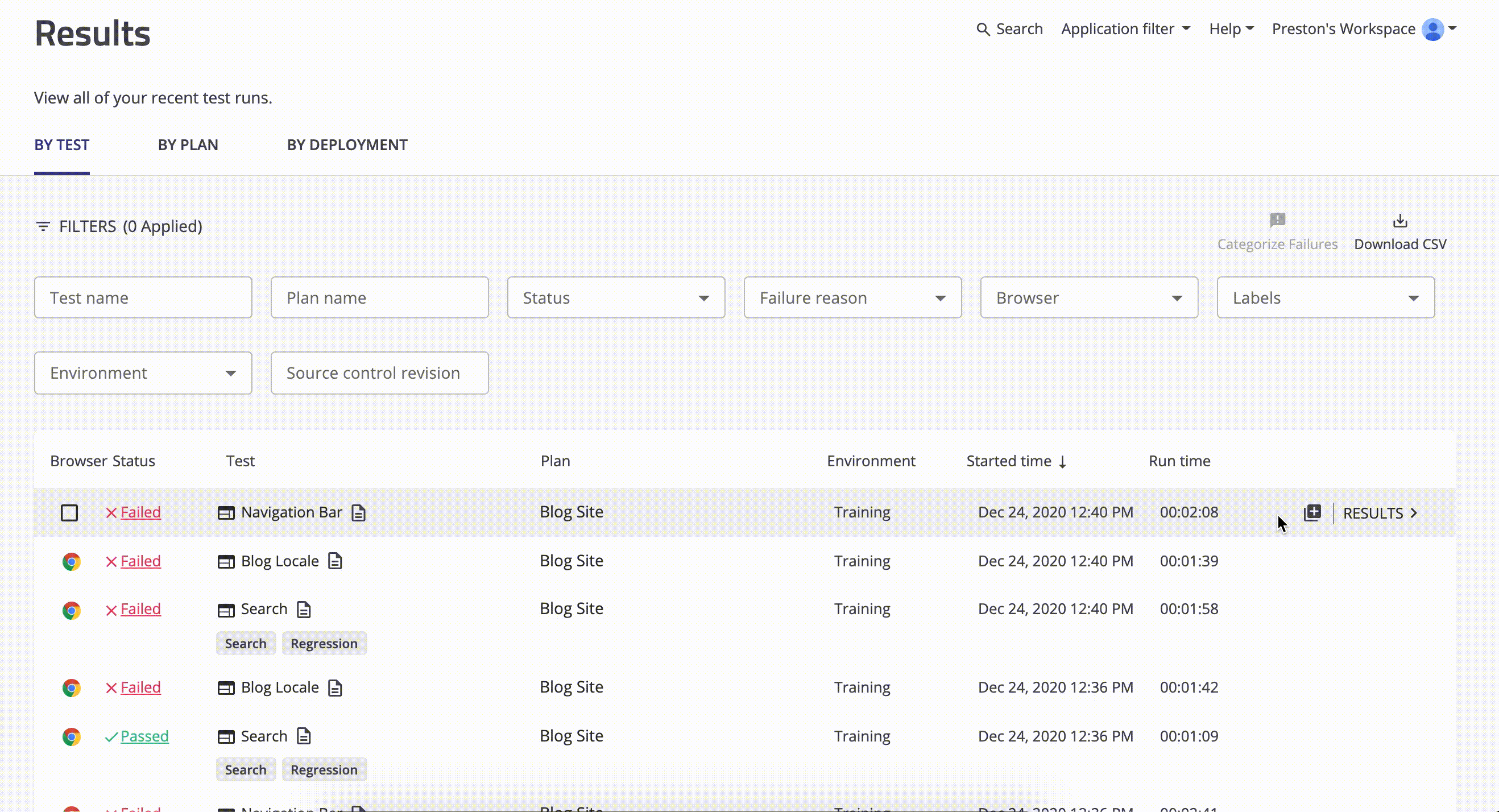Switch to the BY DEPLOYMENT tab

347,145
